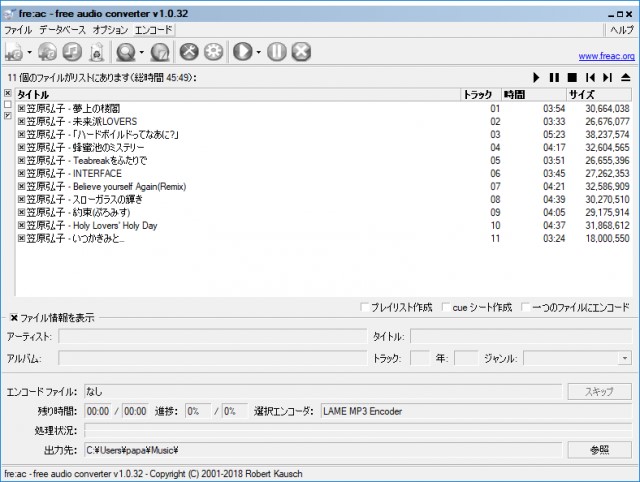
Task: Select track 約束(ぷろみす)
Action: click(x=324, y=212)
